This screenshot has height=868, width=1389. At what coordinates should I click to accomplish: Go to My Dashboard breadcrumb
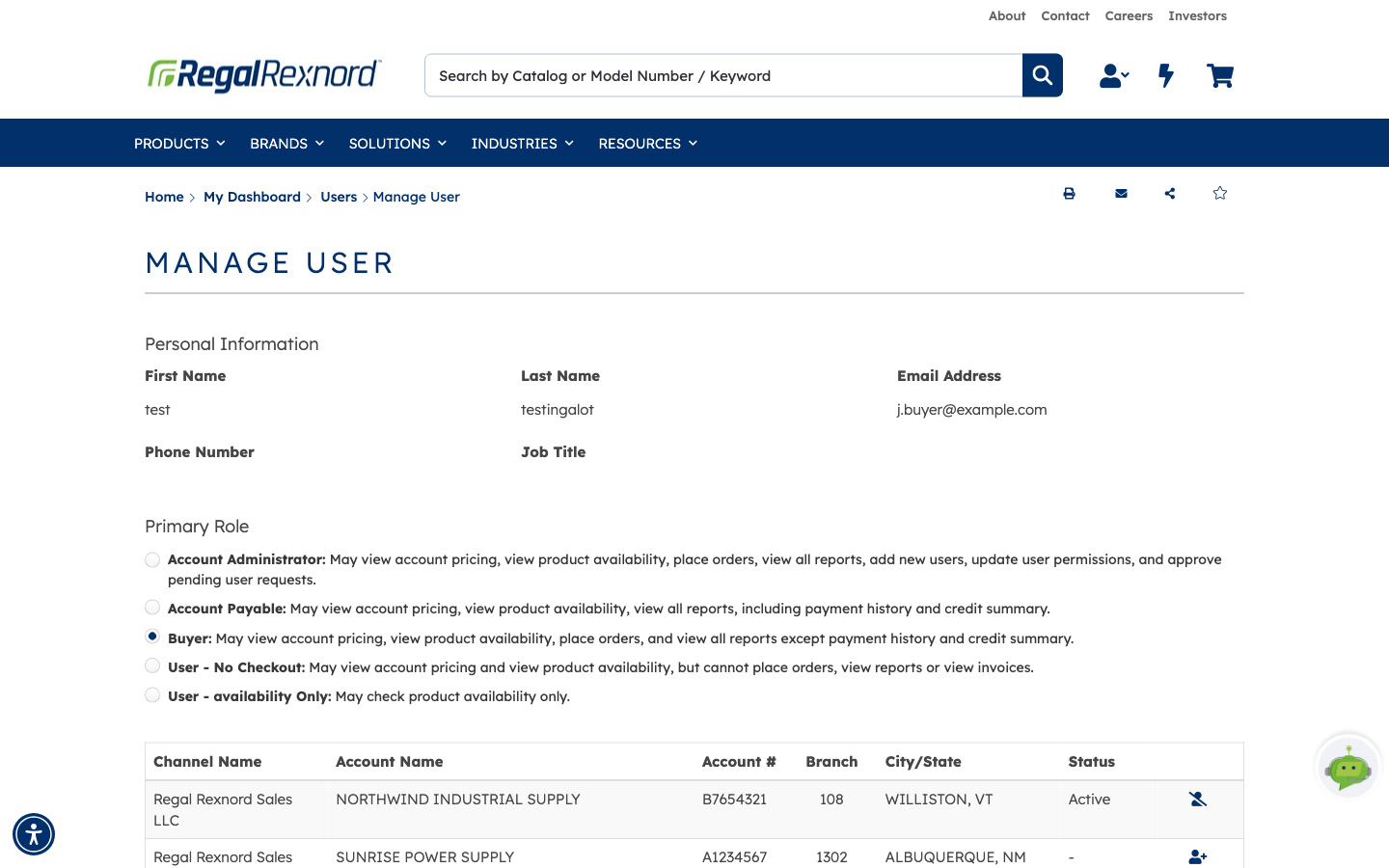[x=252, y=197]
